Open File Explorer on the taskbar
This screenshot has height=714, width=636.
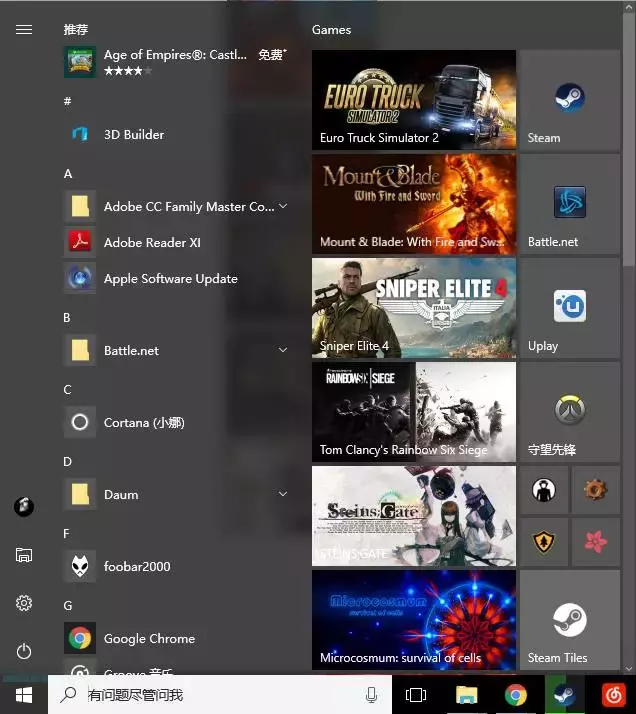point(466,695)
